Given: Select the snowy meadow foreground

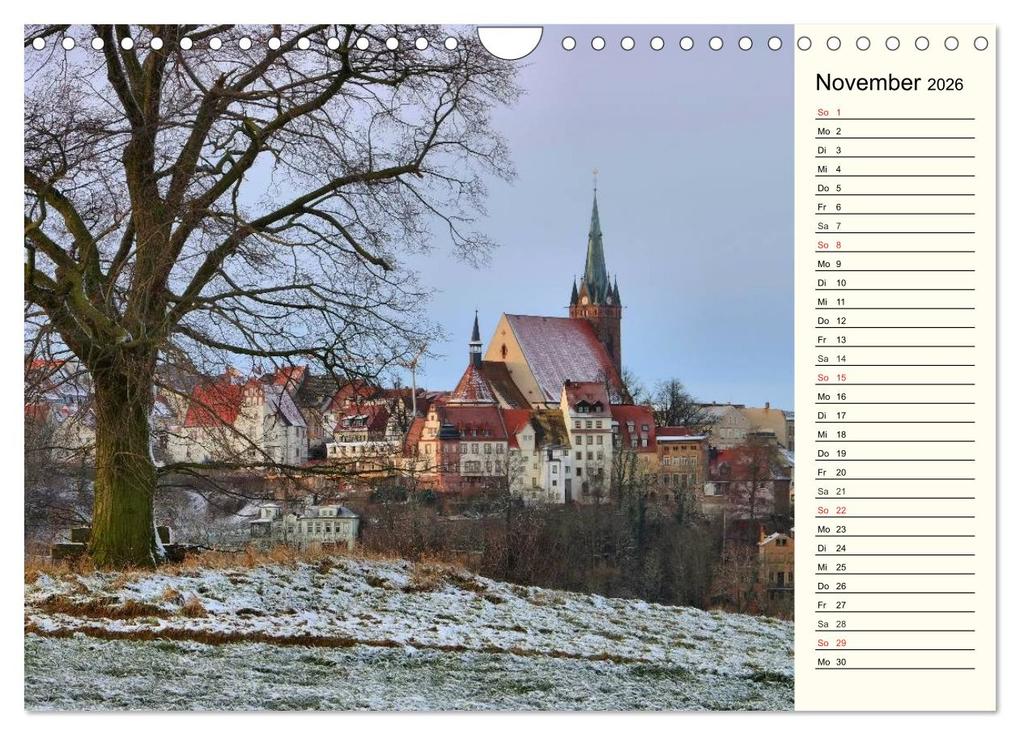Looking at the screenshot, I should click(x=300, y=640).
